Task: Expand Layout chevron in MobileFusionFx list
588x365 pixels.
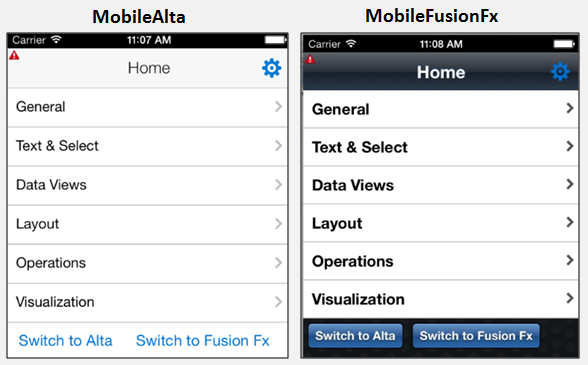Action: [570, 222]
